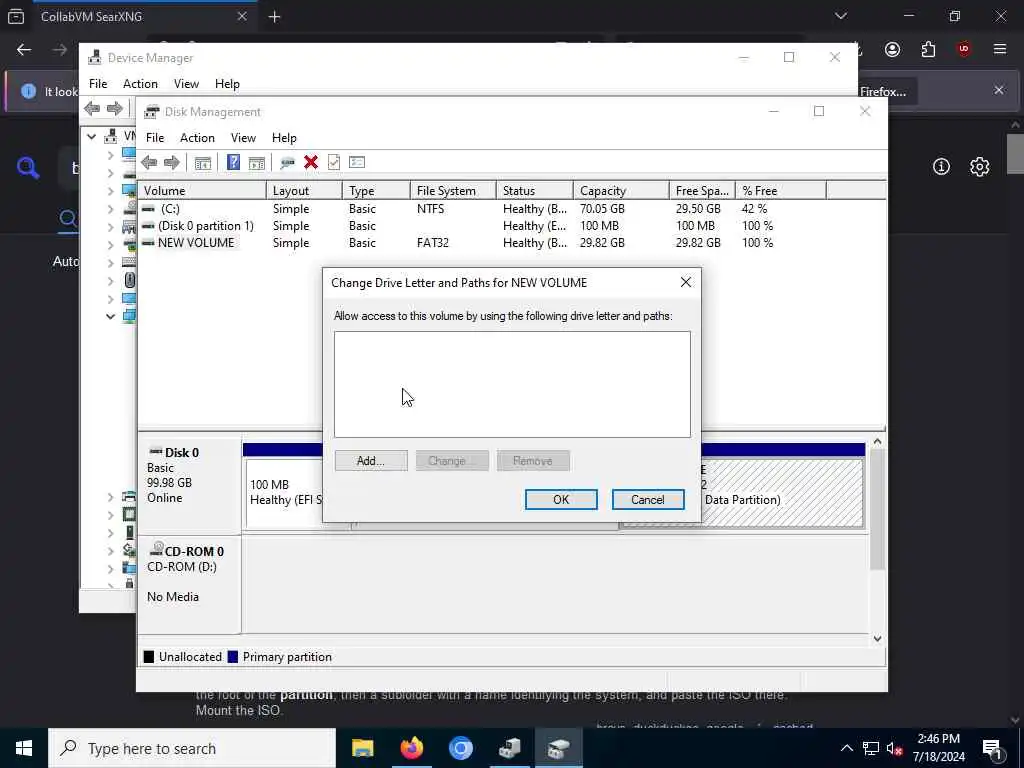Open the View menu in Disk Management
Image resolution: width=1024 pixels, height=768 pixels.
tap(243, 138)
